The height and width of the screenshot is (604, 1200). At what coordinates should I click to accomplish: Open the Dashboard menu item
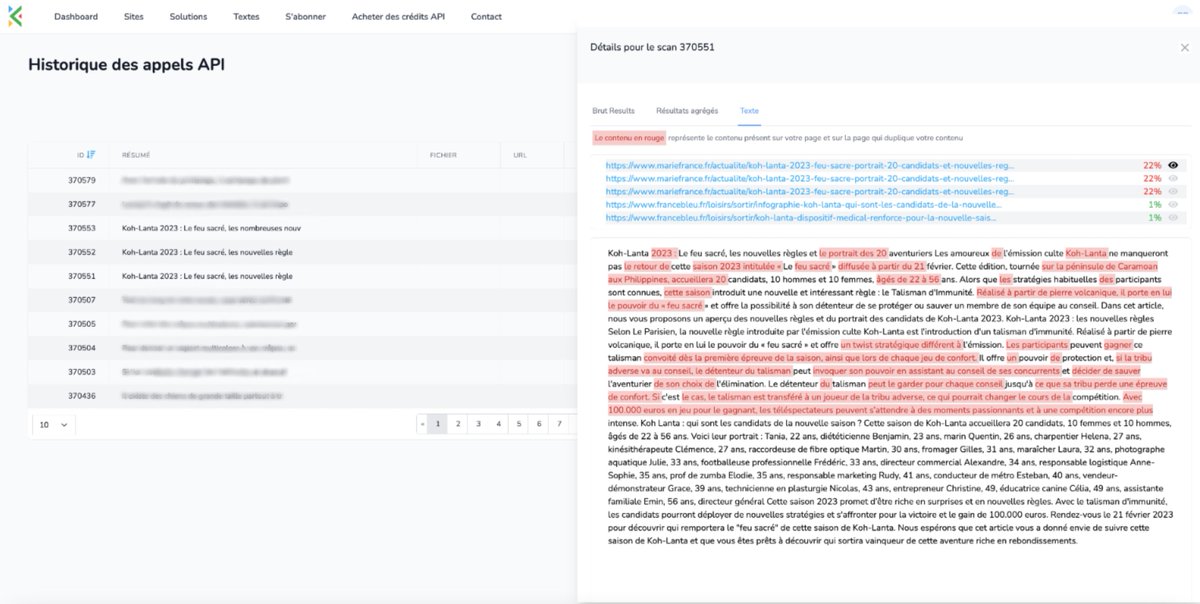pyautogui.click(x=76, y=17)
